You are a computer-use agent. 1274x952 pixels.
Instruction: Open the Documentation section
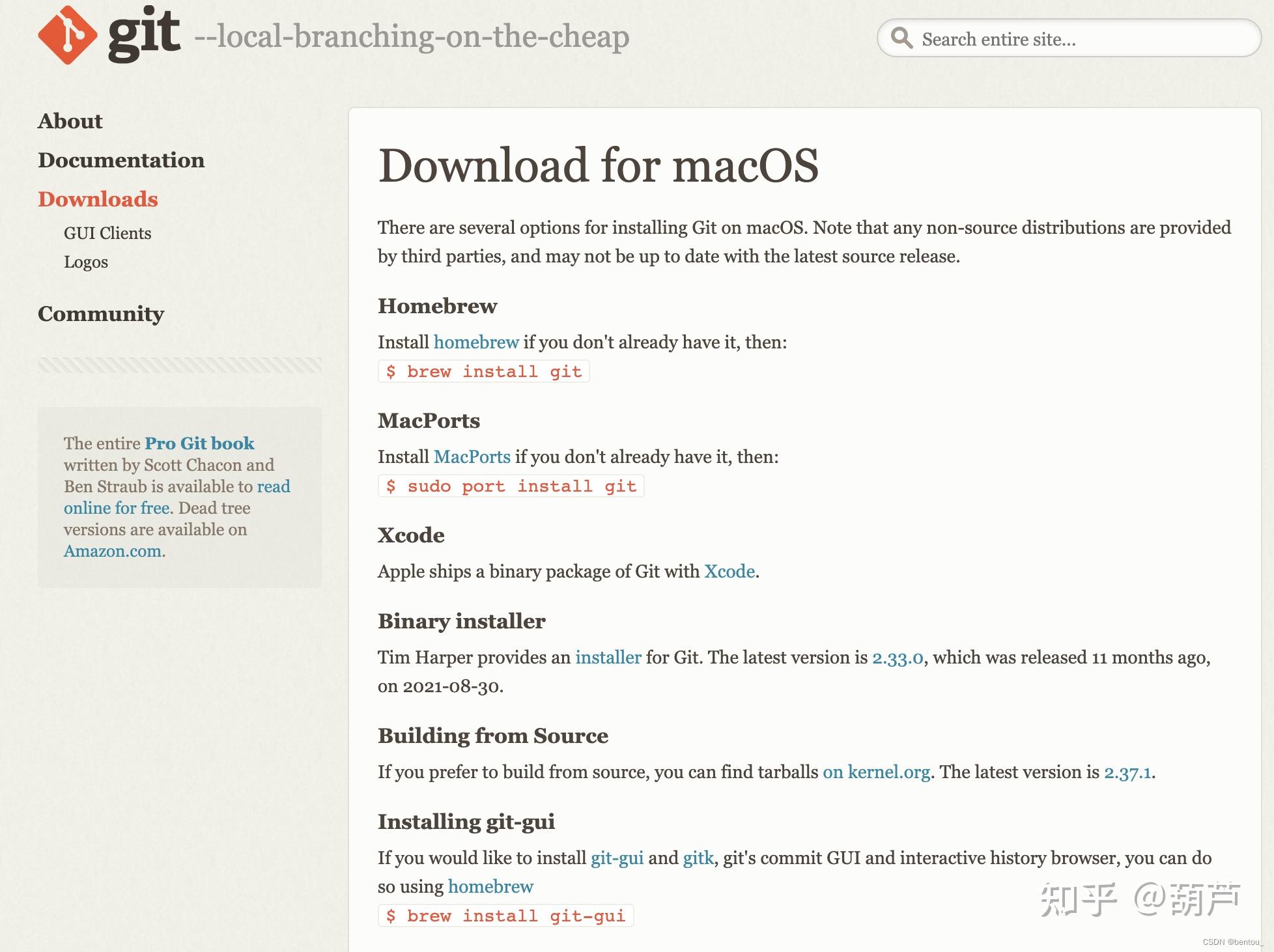point(121,160)
